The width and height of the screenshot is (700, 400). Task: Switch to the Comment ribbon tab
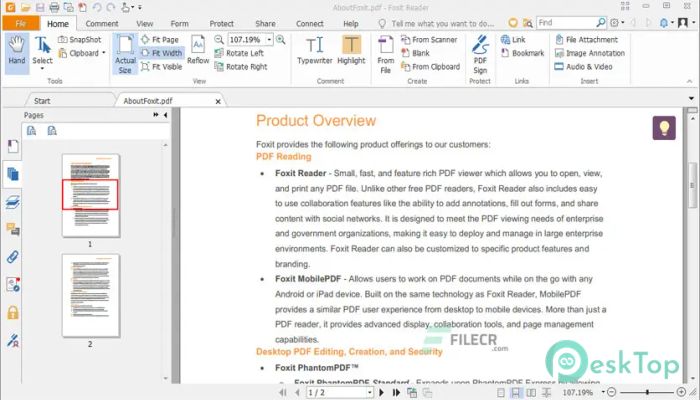point(102,24)
